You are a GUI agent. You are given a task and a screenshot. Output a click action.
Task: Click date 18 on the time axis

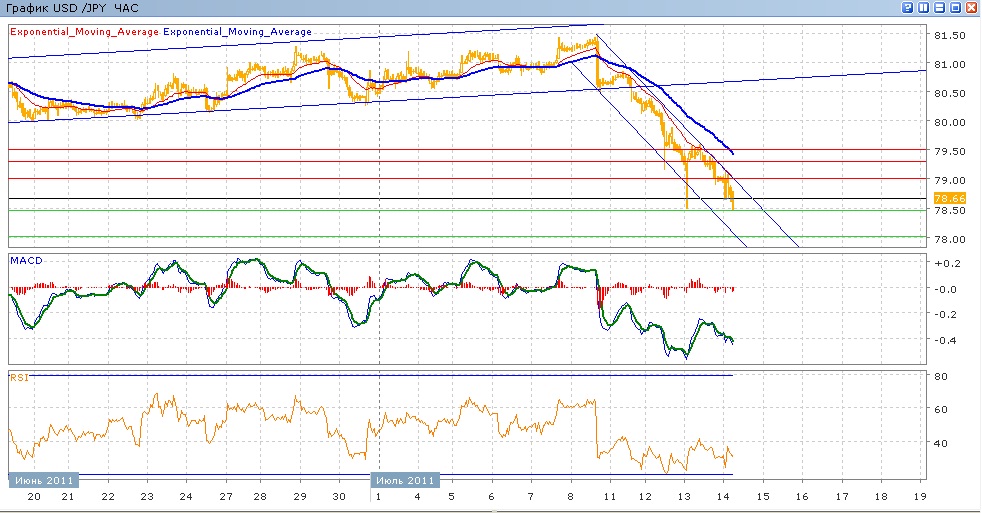coord(881,497)
